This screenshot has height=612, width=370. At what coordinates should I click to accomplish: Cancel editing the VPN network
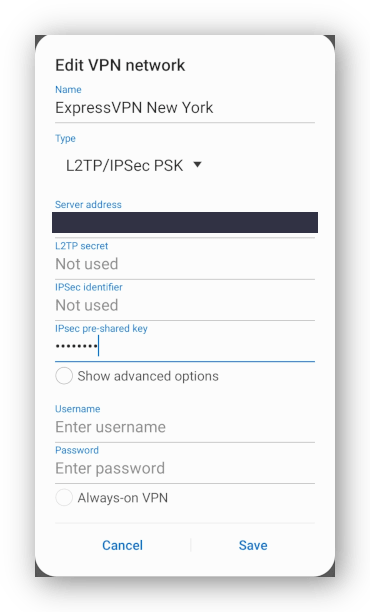coord(123,545)
